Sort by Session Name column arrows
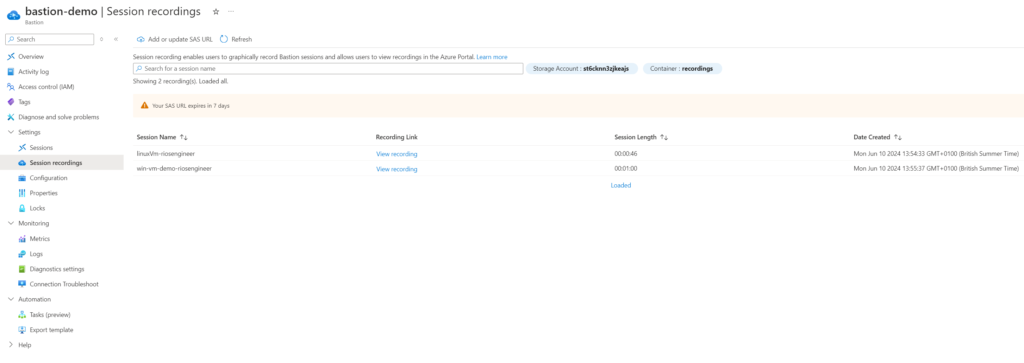The image size is (1024, 363). click(x=184, y=137)
